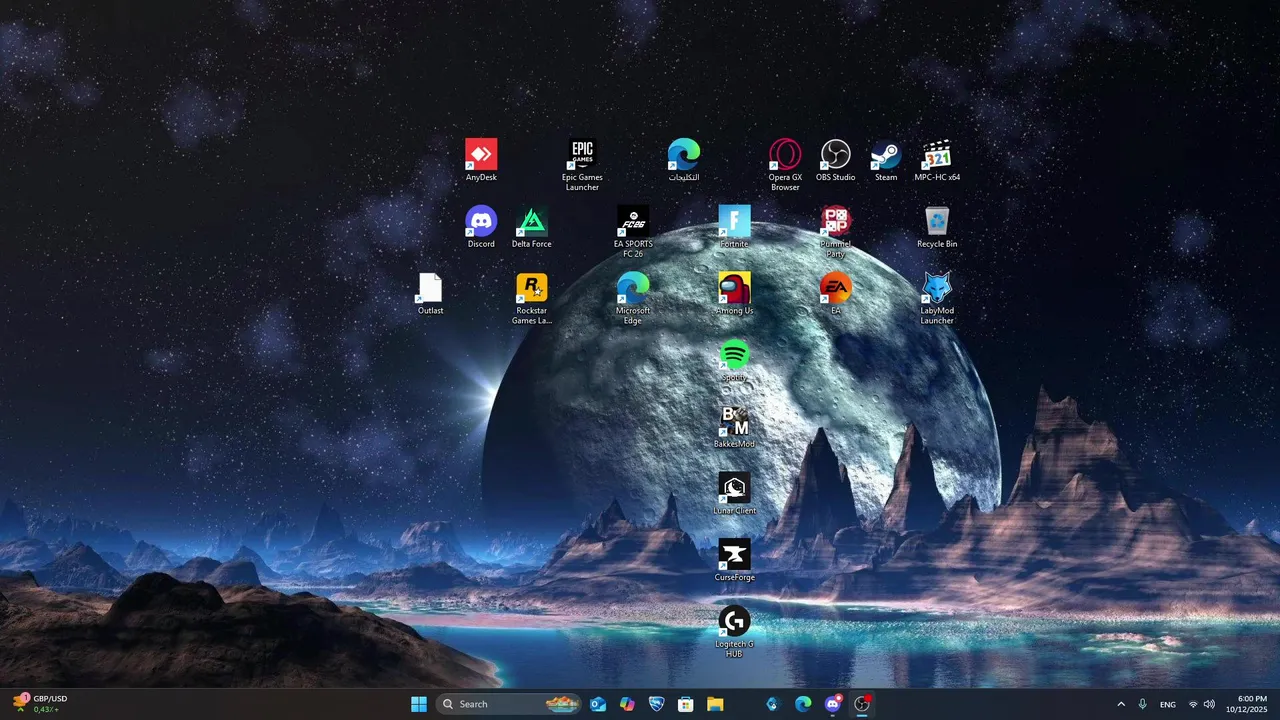Image resolution: width=1280 pixels, height=720 pixels.
Task: Select the MPC-HC x64 desktop icon
Action: pos(937,160)
